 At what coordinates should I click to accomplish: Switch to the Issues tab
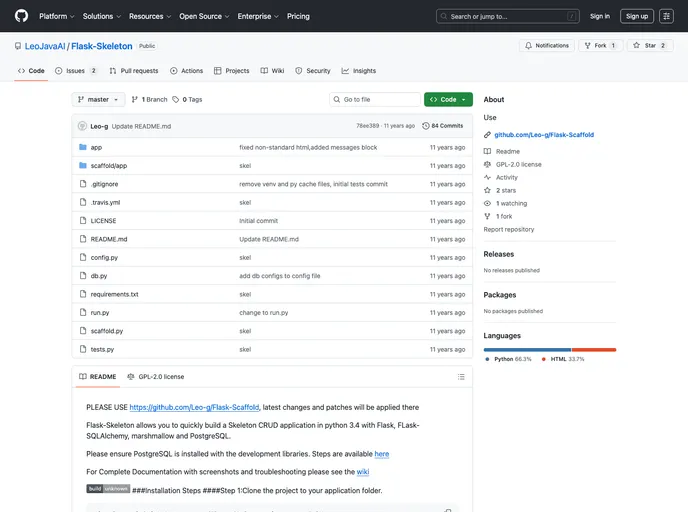pyautogui.click(x=76, y=71)
